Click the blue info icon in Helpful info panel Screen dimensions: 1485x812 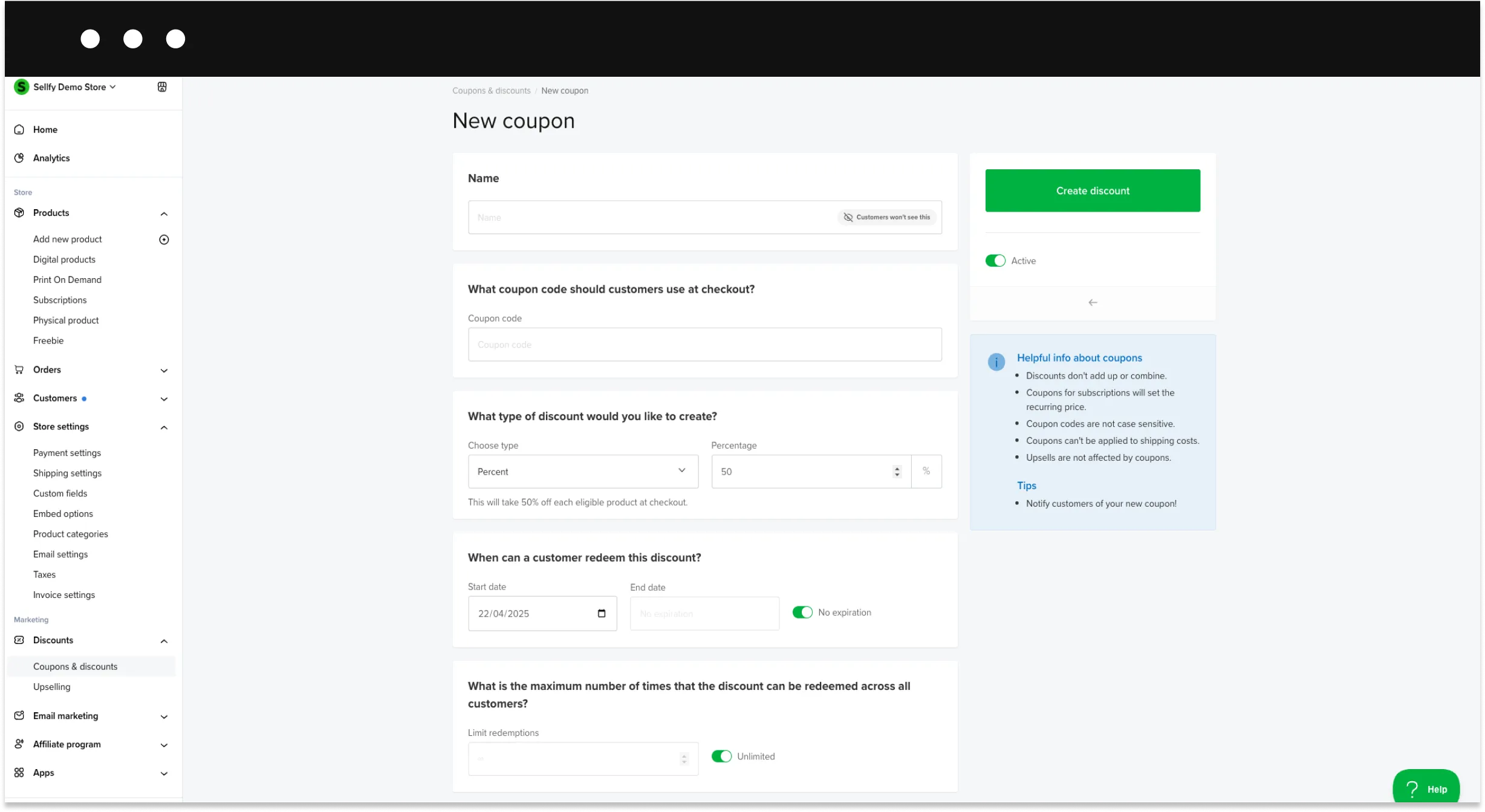(x=996, y=362)
